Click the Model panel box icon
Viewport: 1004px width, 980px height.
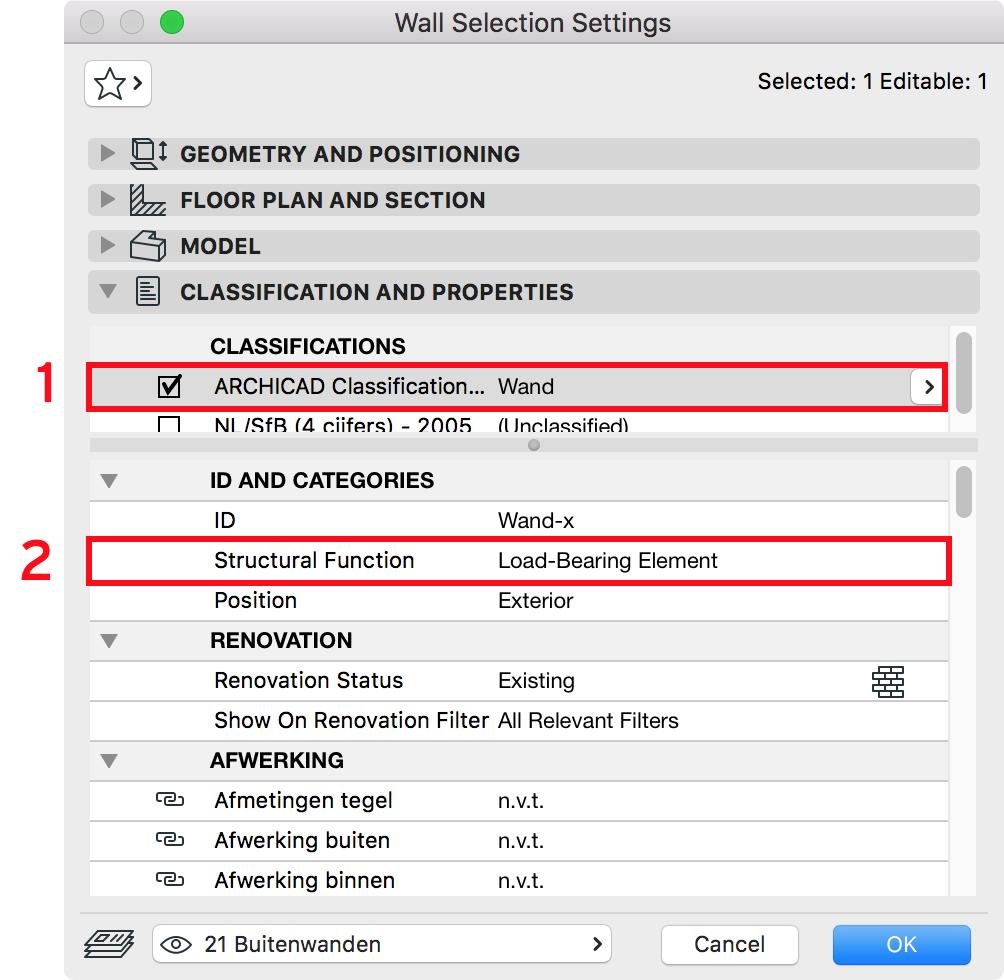click(x=148, y=246)
